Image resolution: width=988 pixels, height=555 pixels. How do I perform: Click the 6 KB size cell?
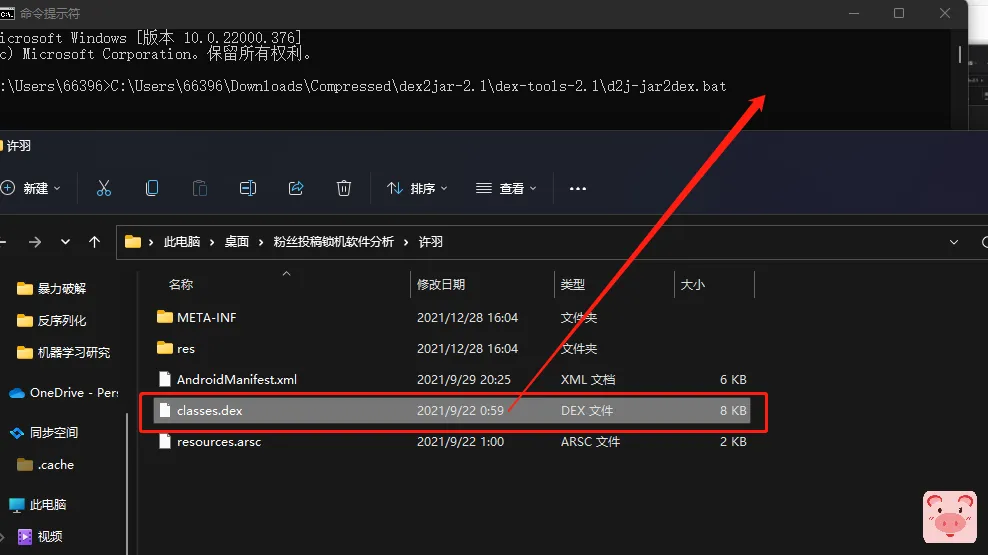point(733,379)
